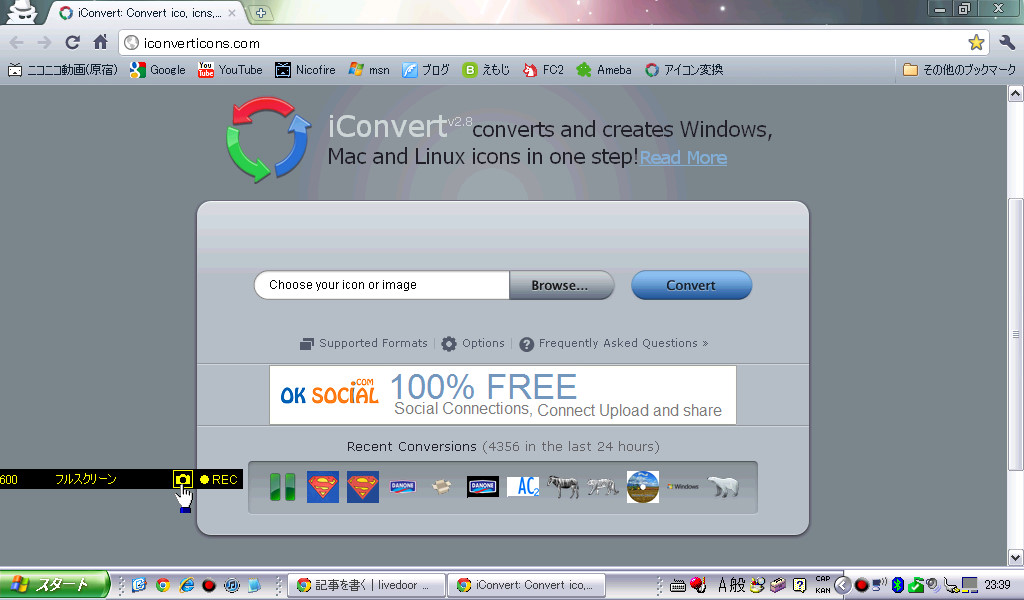Open the Ameba bookmark
Image resolution: width=1024 pixels, height=600 pixels.
coord(603,70)
